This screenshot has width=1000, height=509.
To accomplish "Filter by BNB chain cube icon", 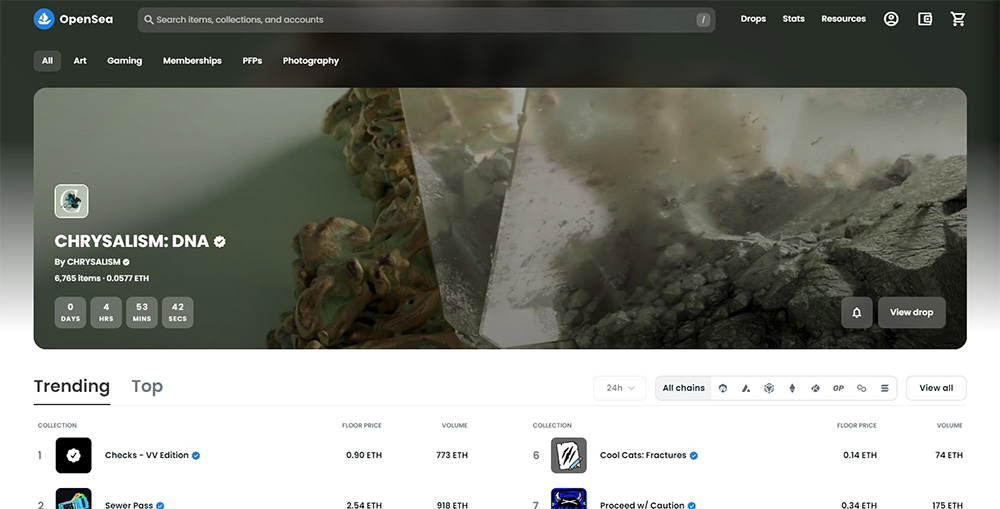I will pyautogui.click(x=769, y=388).
